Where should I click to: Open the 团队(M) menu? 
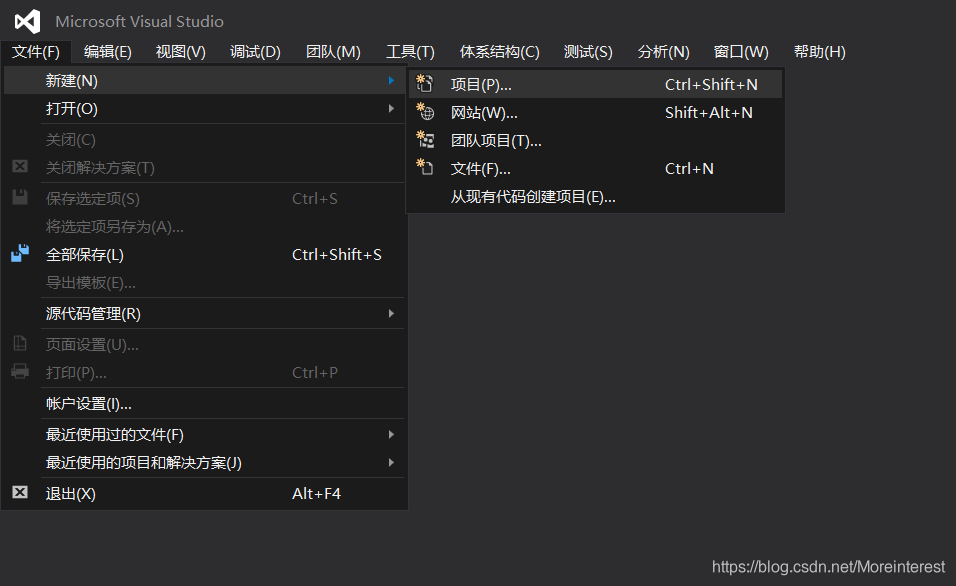333,52
